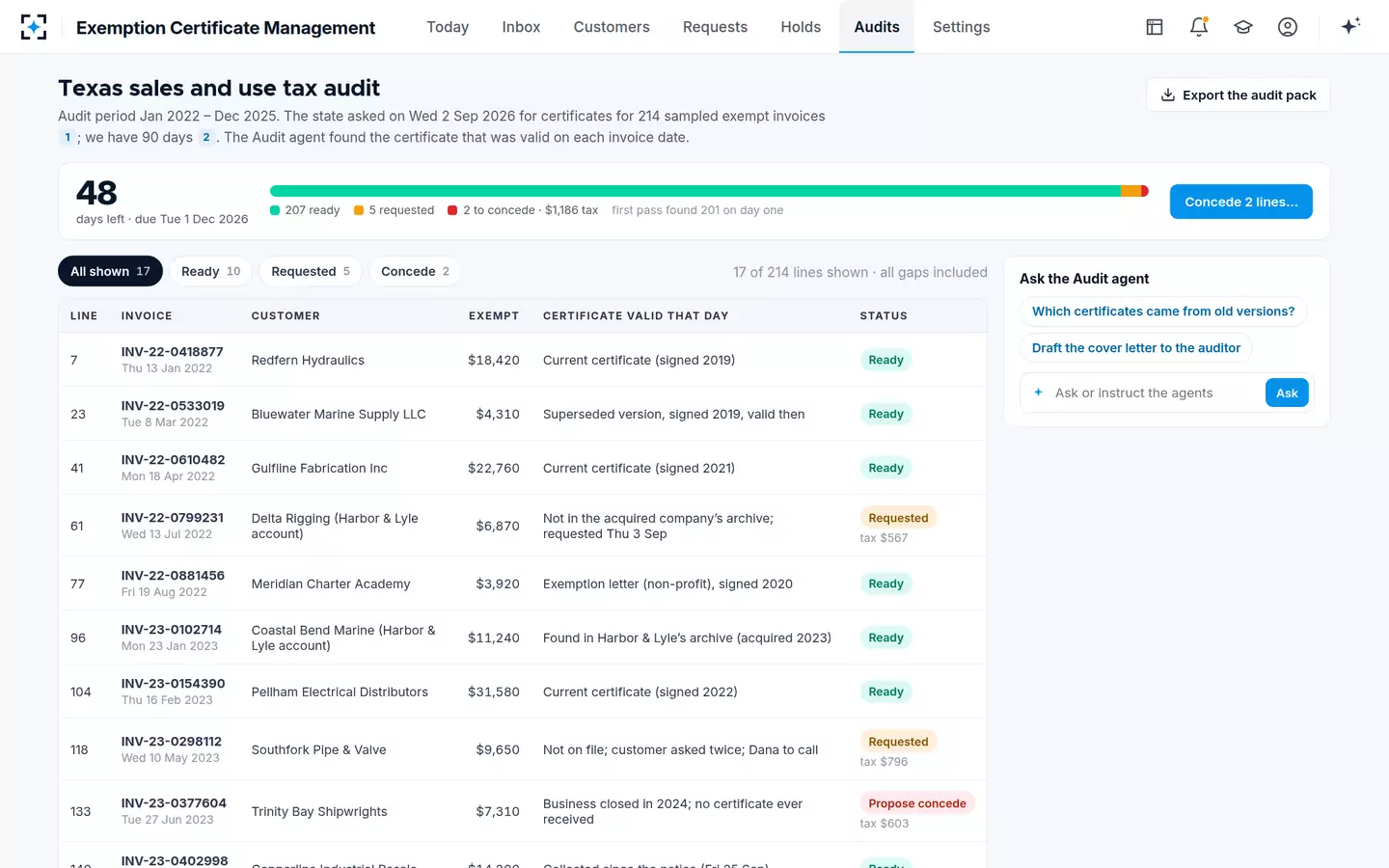Select the All shown filter
Screen dimensions: 1389x868
pos(110,271)
